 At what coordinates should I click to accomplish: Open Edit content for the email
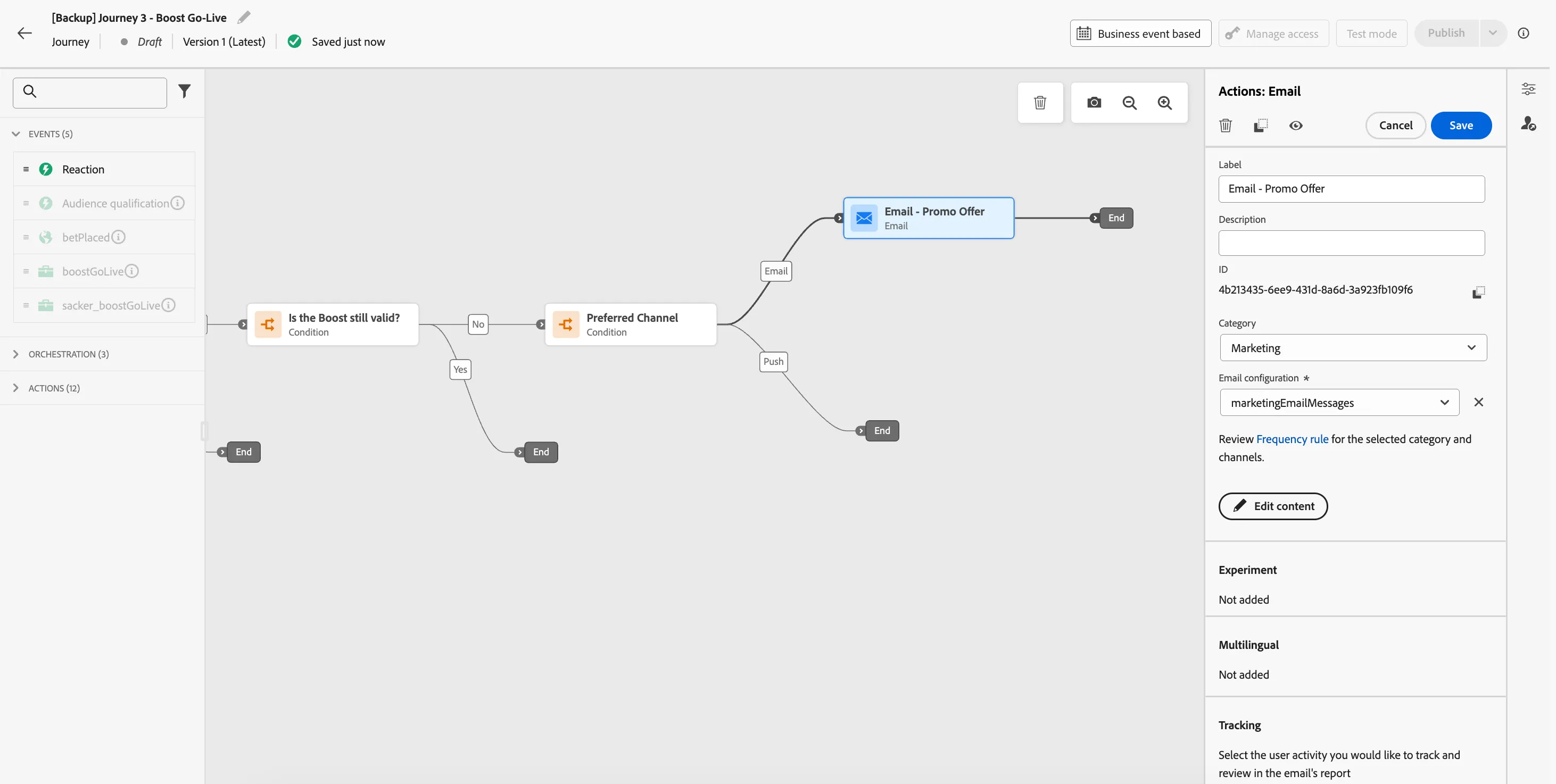[1273, 506]
